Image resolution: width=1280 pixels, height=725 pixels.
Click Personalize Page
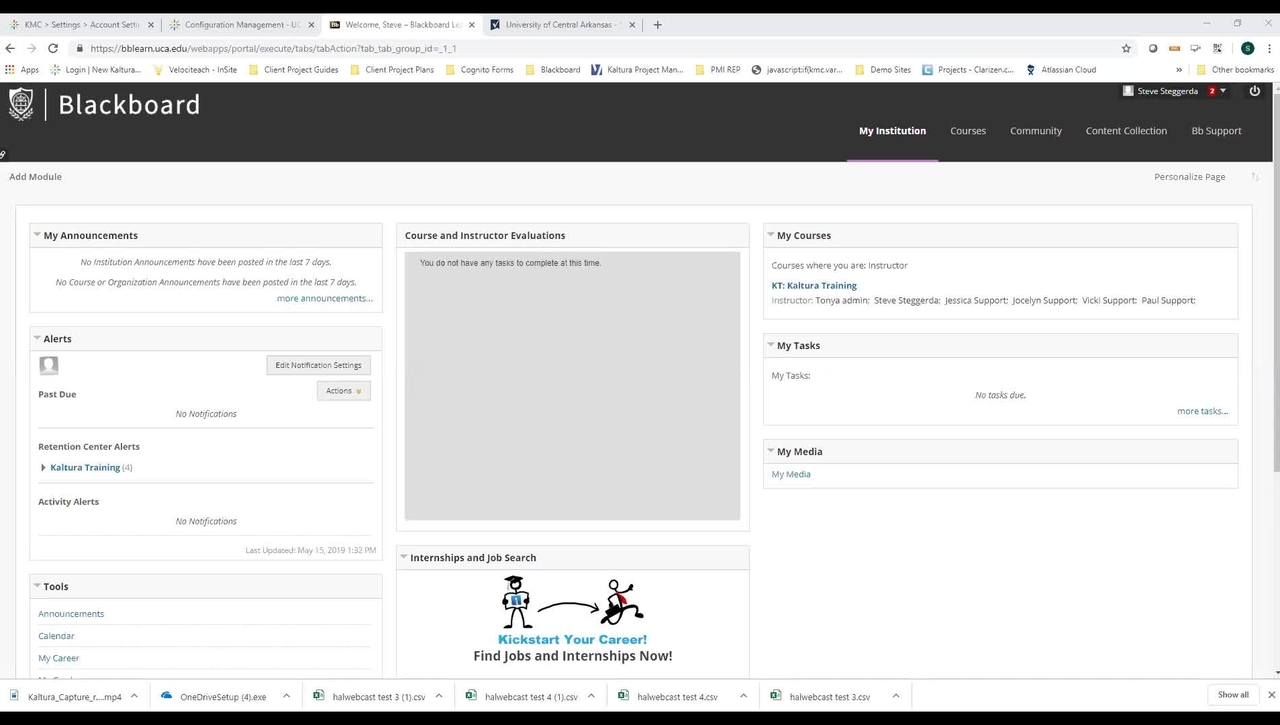[1189, 177]
